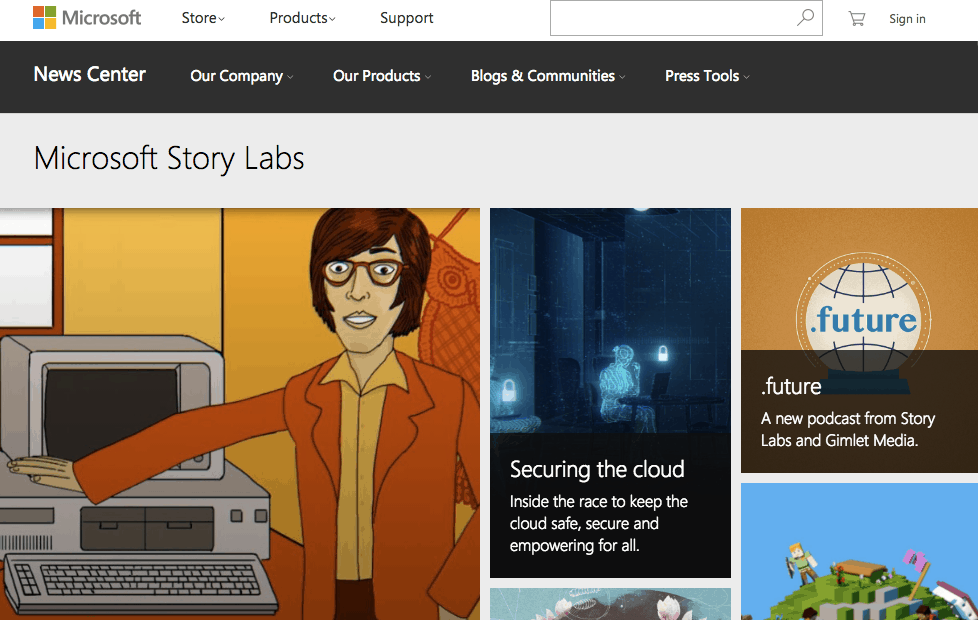This screenshot has width=978, height=620.
Task: Open the Minecraft island story tile
Action: (859, 551)
